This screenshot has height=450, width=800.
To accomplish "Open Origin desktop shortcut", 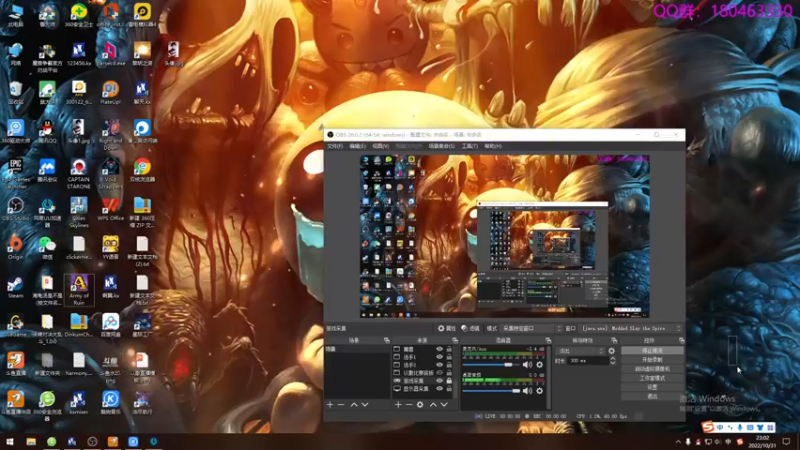I will click(x=15, y=248).
